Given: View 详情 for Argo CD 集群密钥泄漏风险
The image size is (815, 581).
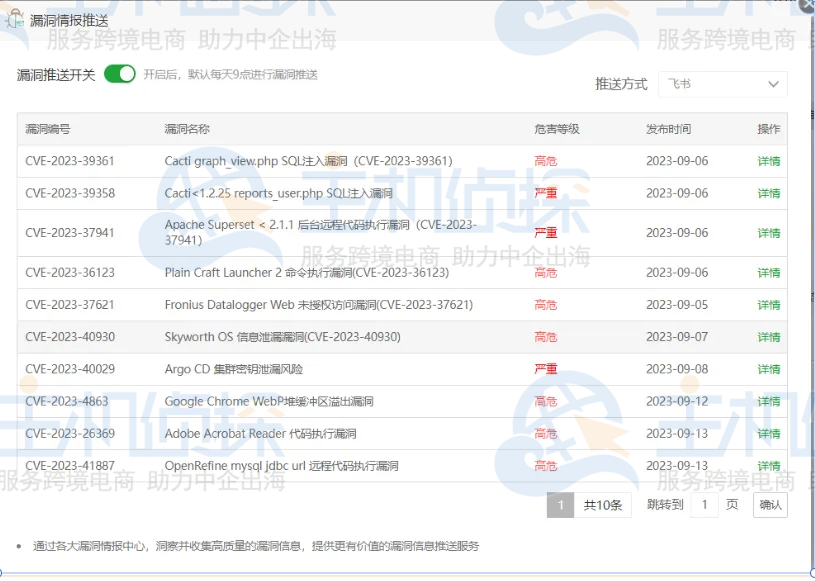Looking at the screenshot, I should tap(771, 369).
